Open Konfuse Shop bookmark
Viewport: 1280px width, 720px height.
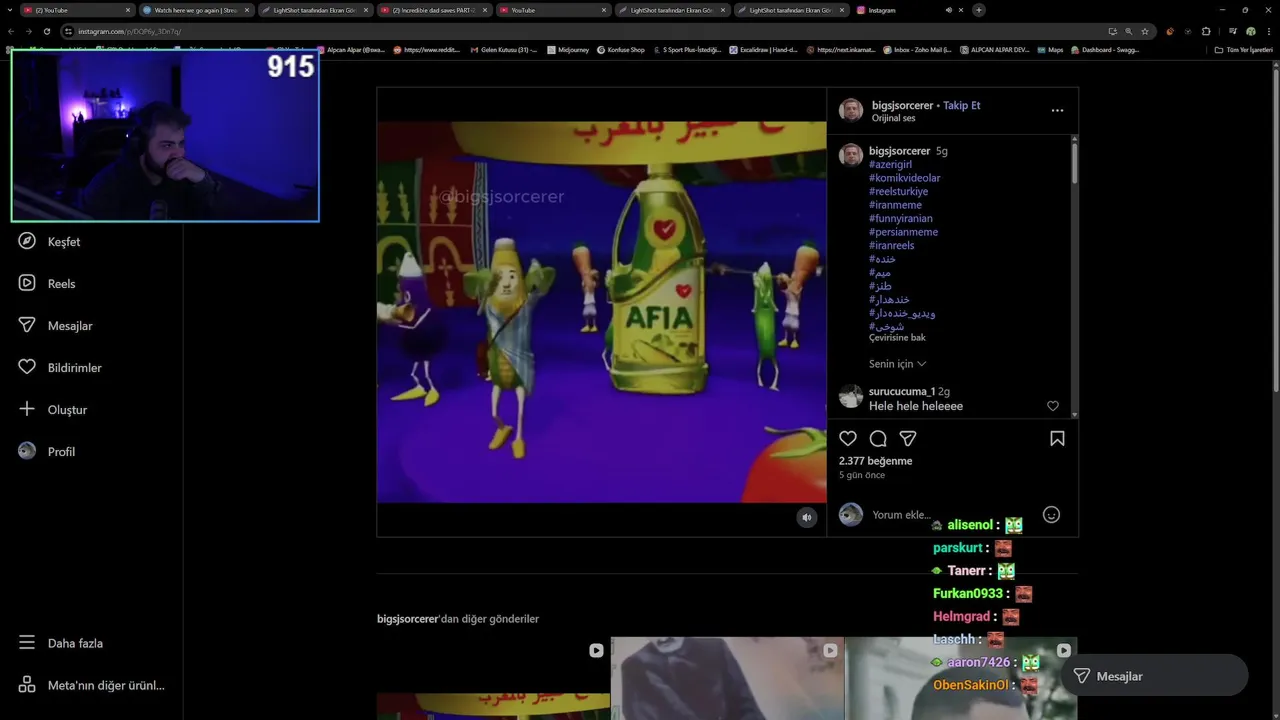coord(620,49)
